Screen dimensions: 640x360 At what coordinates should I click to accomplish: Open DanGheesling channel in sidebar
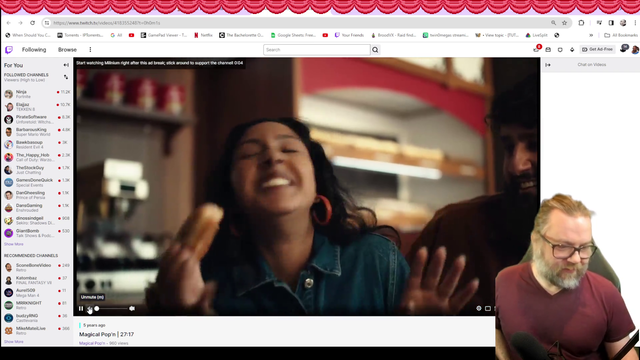click(x=37, y=195)
